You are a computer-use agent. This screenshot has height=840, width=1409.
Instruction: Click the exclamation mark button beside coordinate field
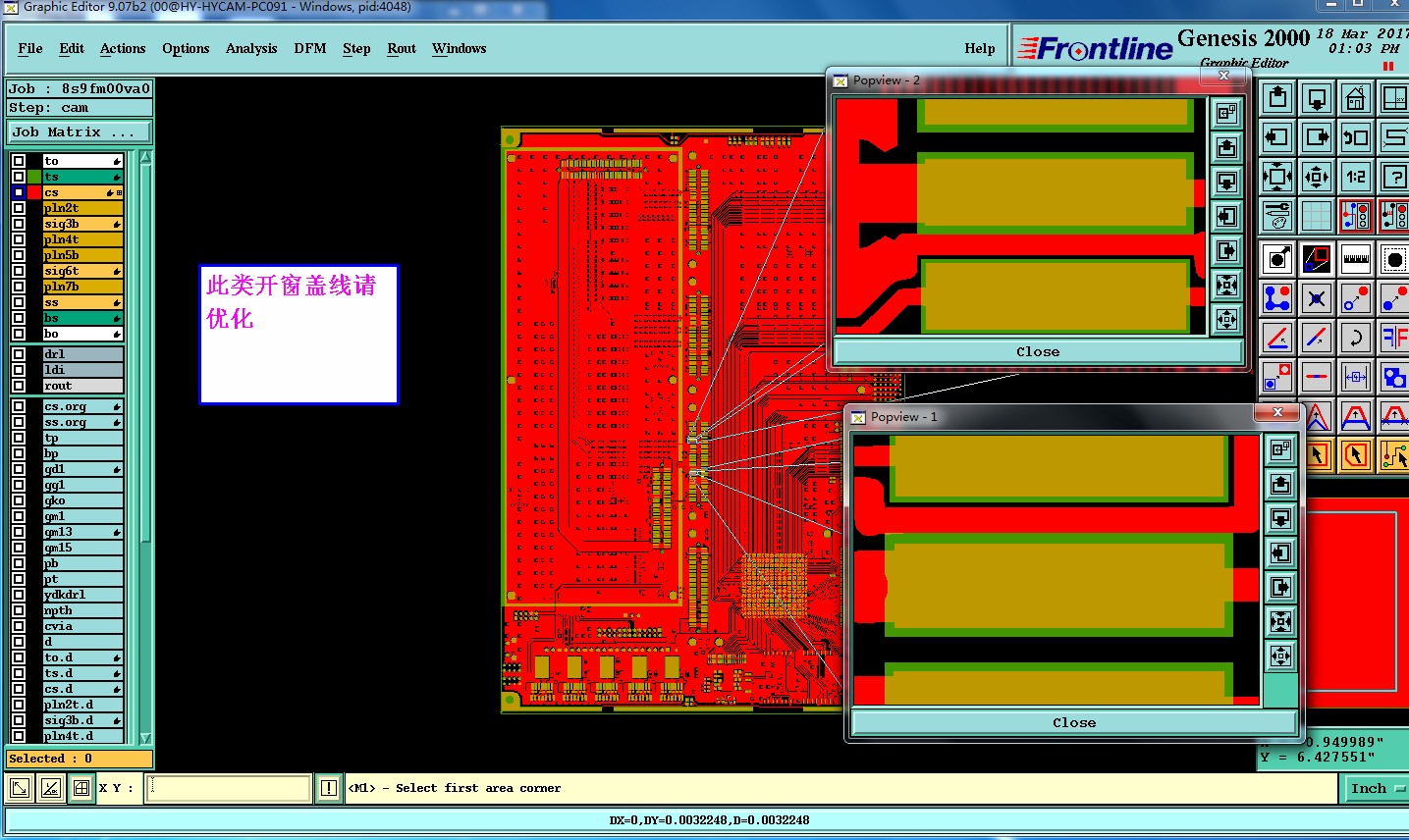pos(329,788)
